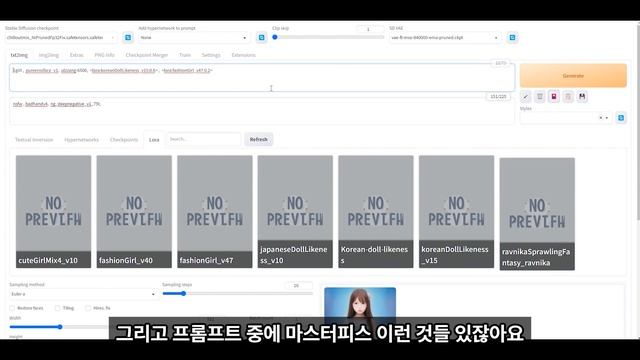Click the Generate button

pos(573,76)
